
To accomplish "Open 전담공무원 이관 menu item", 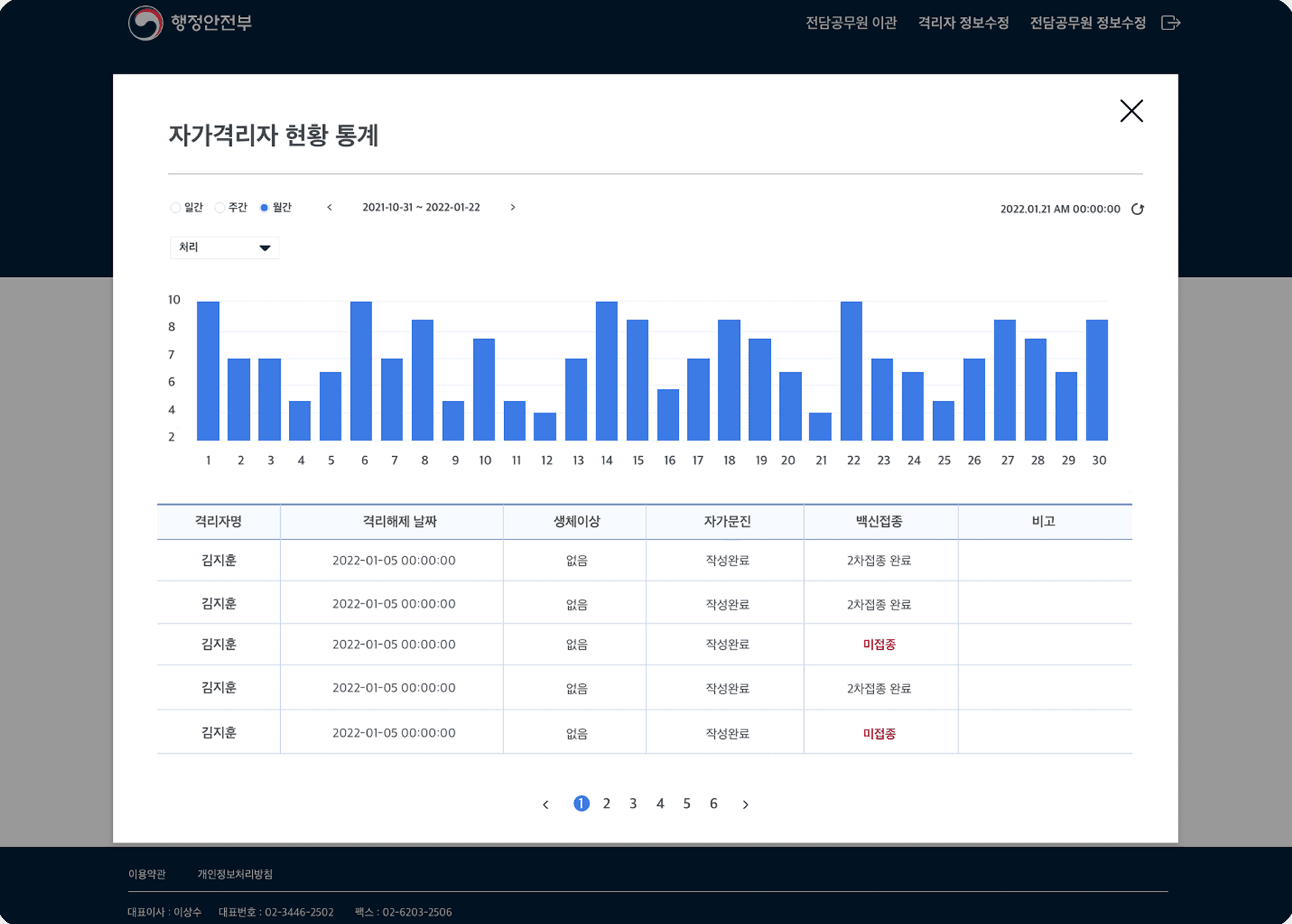I will pos(851,23).
